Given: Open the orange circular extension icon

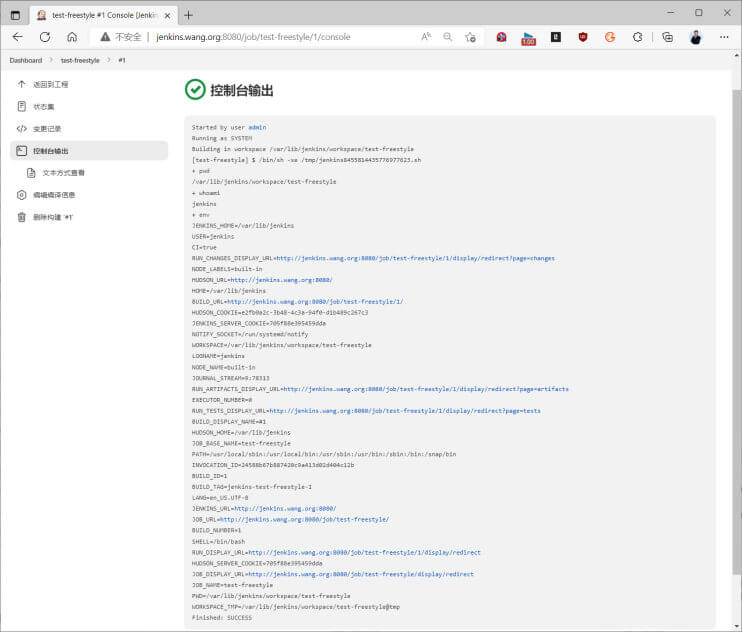Looking at the screenshot, I should coord(610,37).
